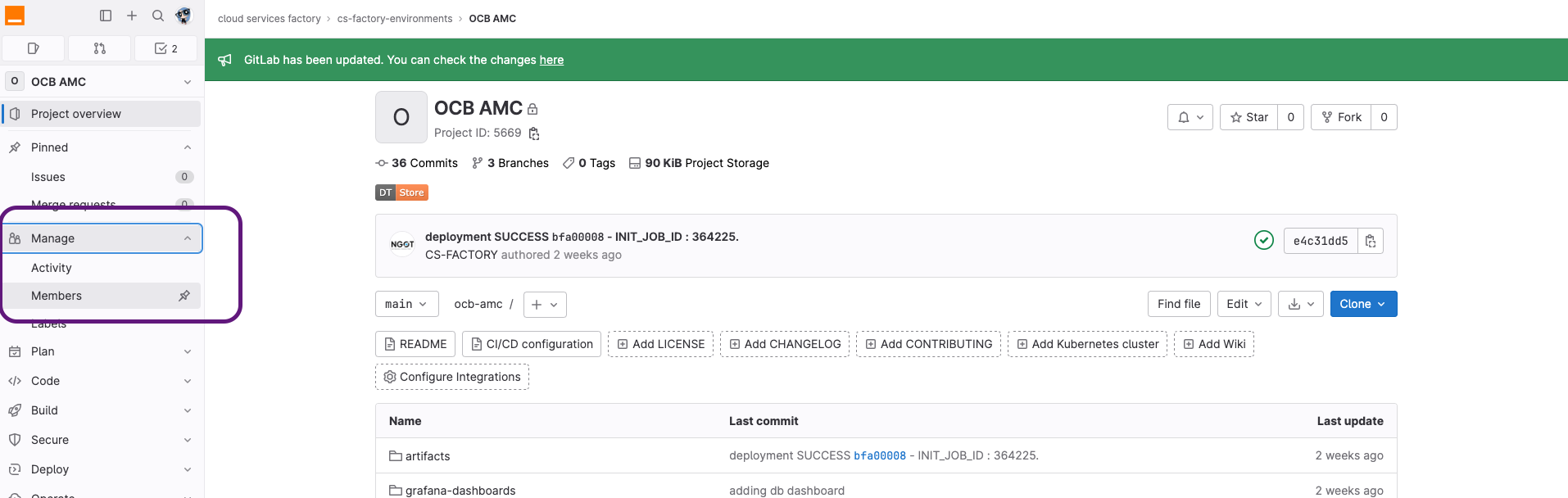Click Add Kubernetes cluster button

coord(1087,344)
